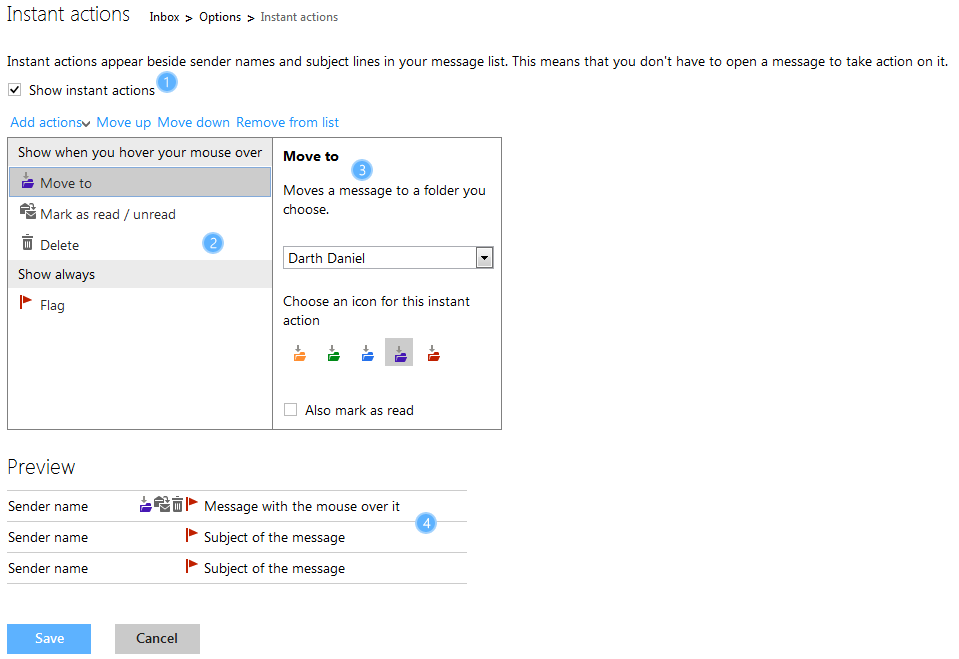Uncheck Show instant actions
The image size is (959, 659).
[14, 89]
